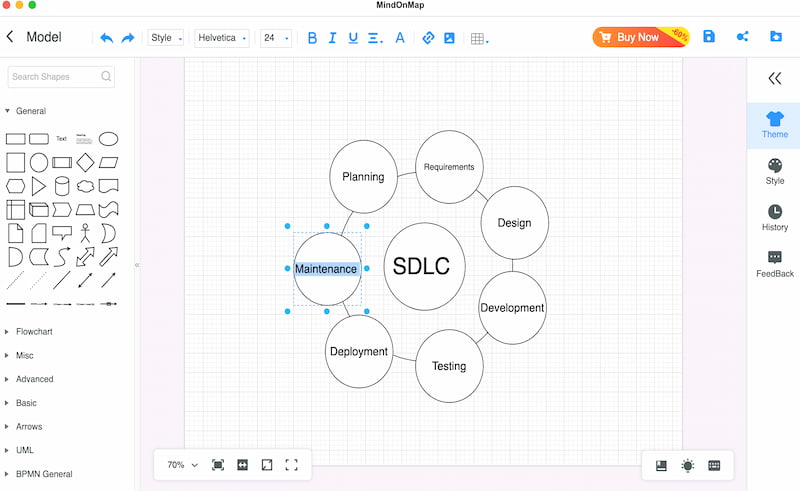800x491 pixels.
Task: Click the keyboard shortcuts icon
Action: 714,465
